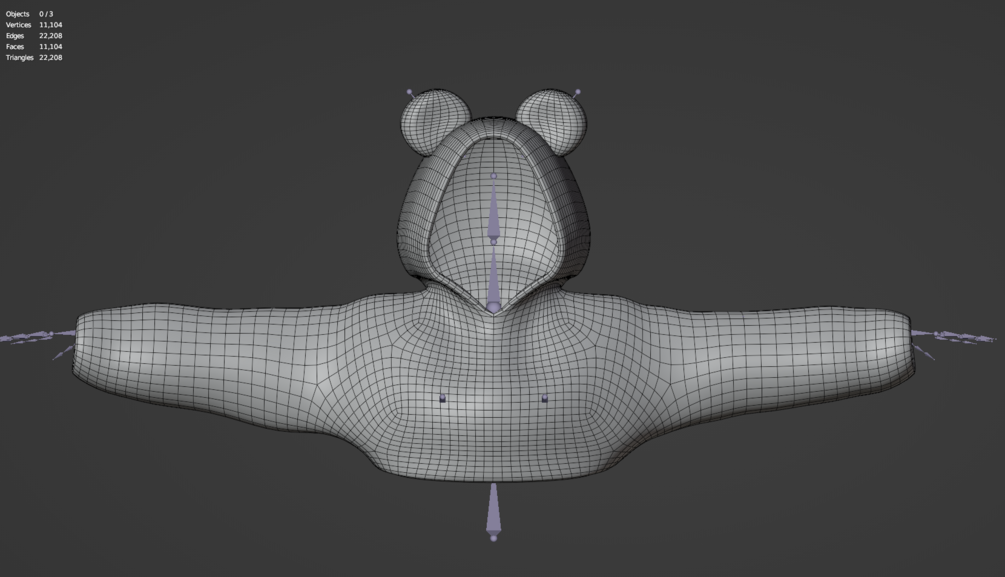Select the upper head bone inside the hood

point(494,208)
